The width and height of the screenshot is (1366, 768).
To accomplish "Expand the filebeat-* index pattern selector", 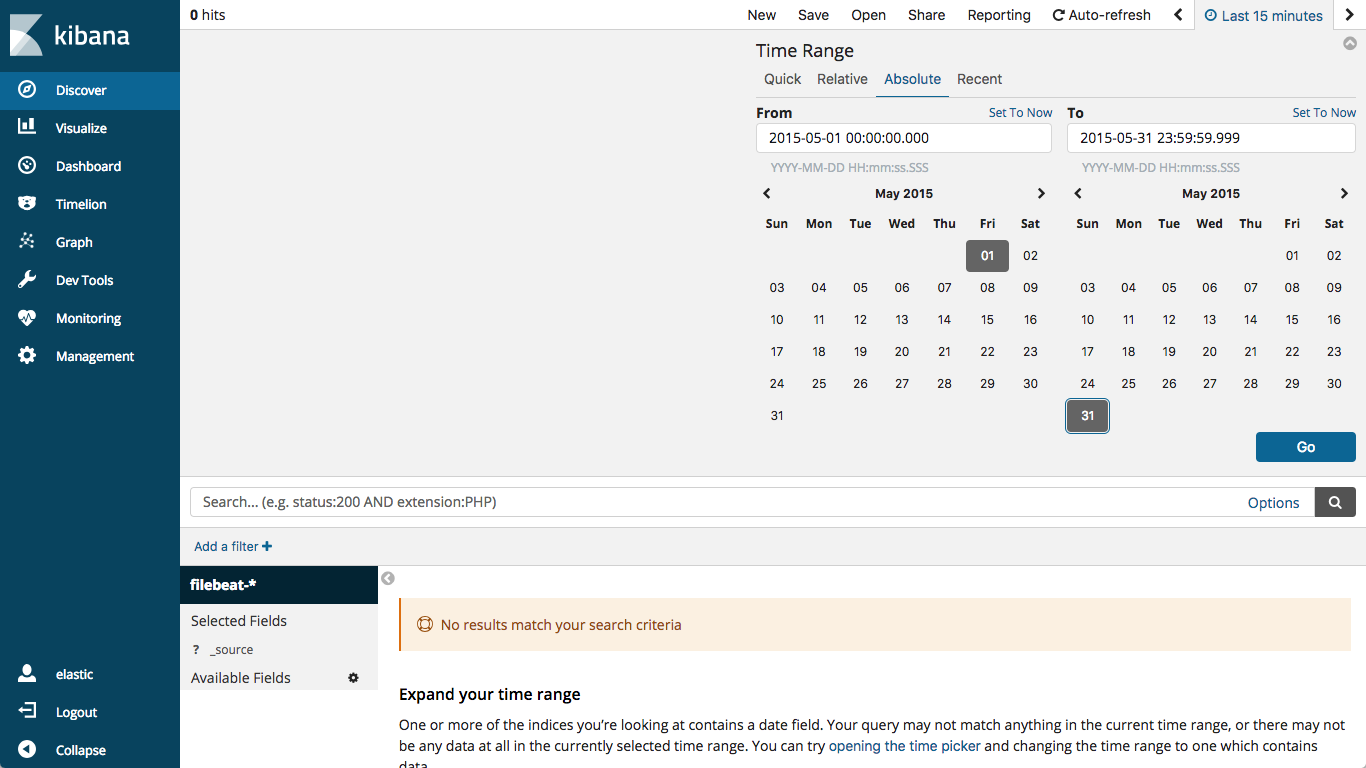I will [x=279, y=585].
